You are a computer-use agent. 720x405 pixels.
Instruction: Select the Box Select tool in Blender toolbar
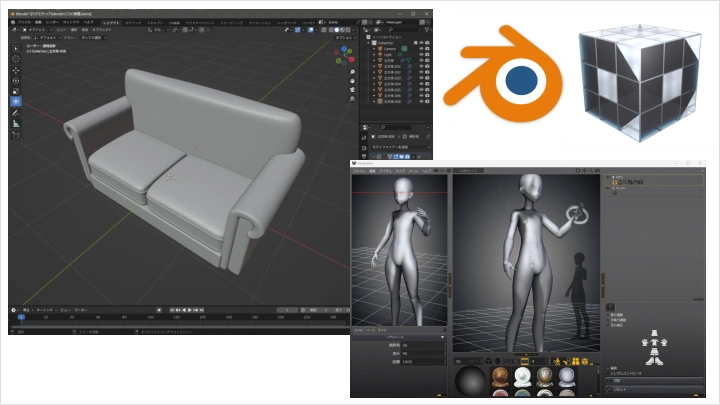[16, 48]
